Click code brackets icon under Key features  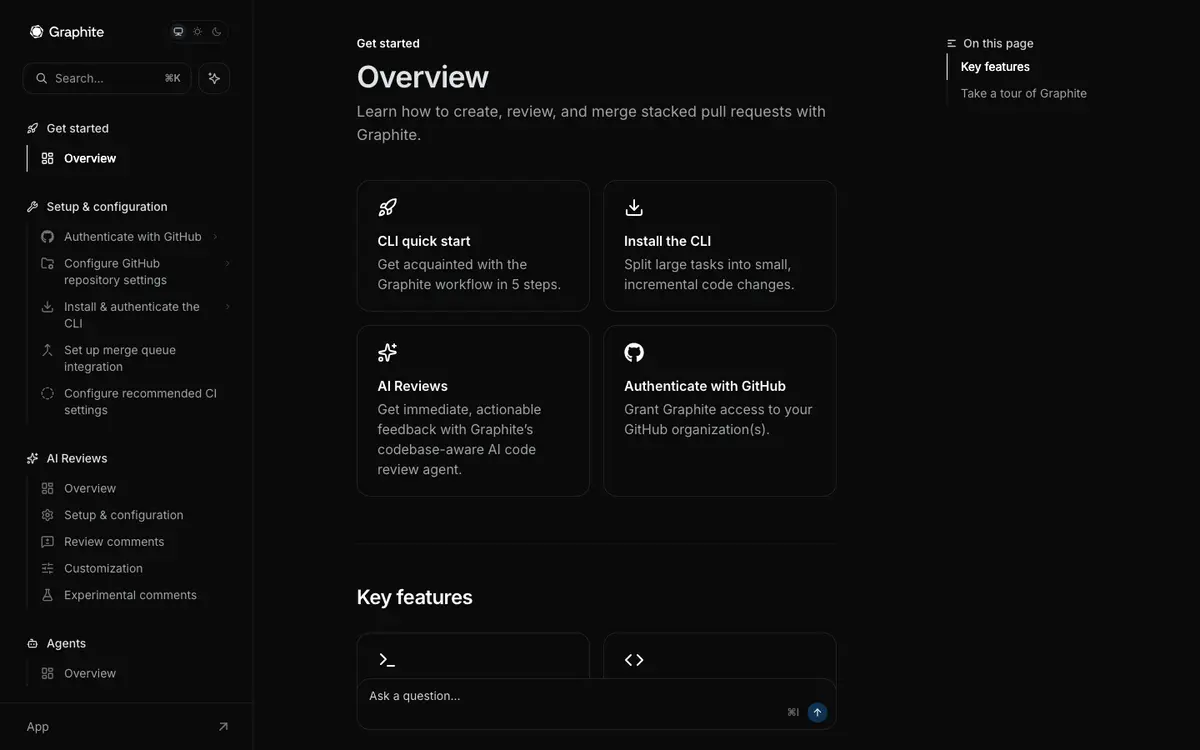tap(634, 660)
